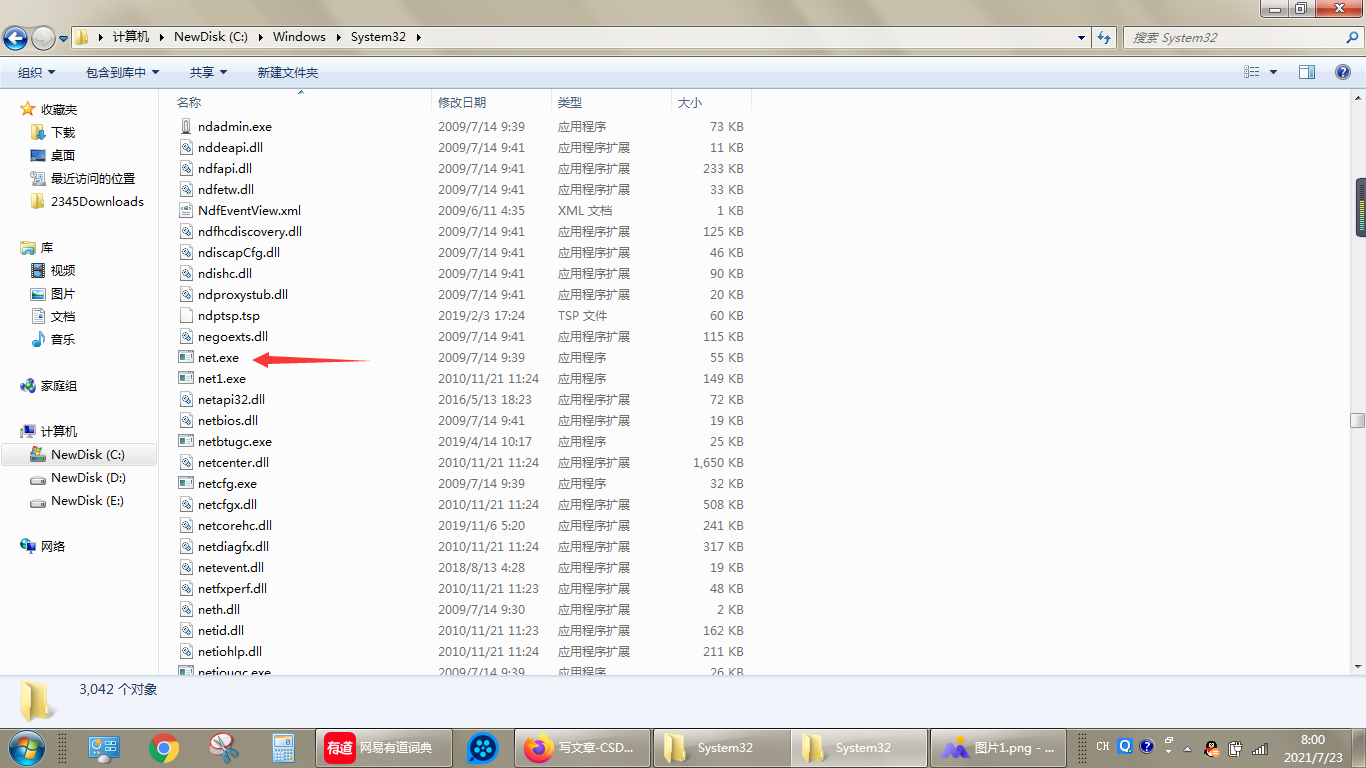This screenshot has width=1366, height=768.
Task: Click 计算机 in the address breadcrumb
Action: (x=130, y=37)
